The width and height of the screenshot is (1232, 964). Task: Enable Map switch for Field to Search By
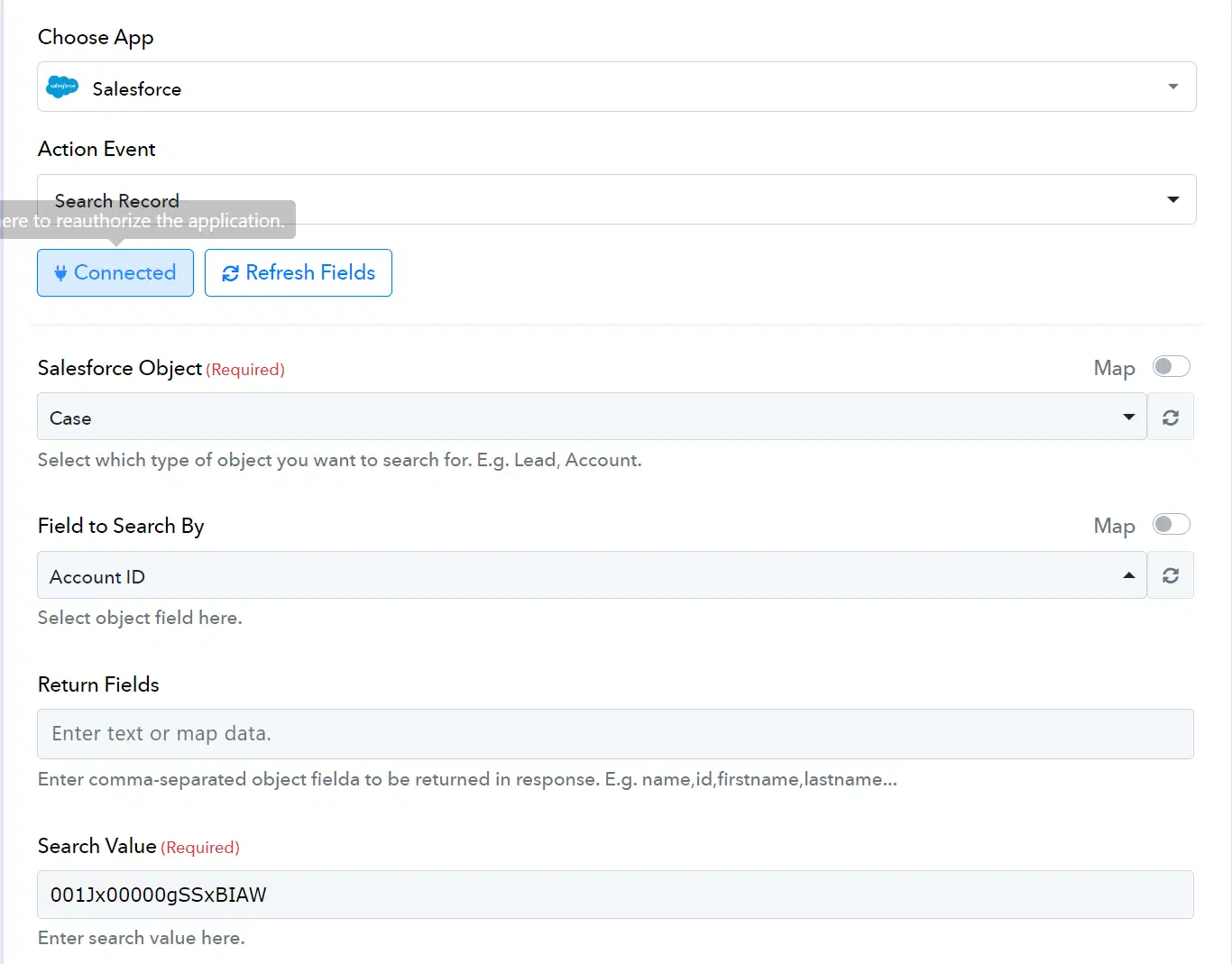click(x=1172, y=524)
